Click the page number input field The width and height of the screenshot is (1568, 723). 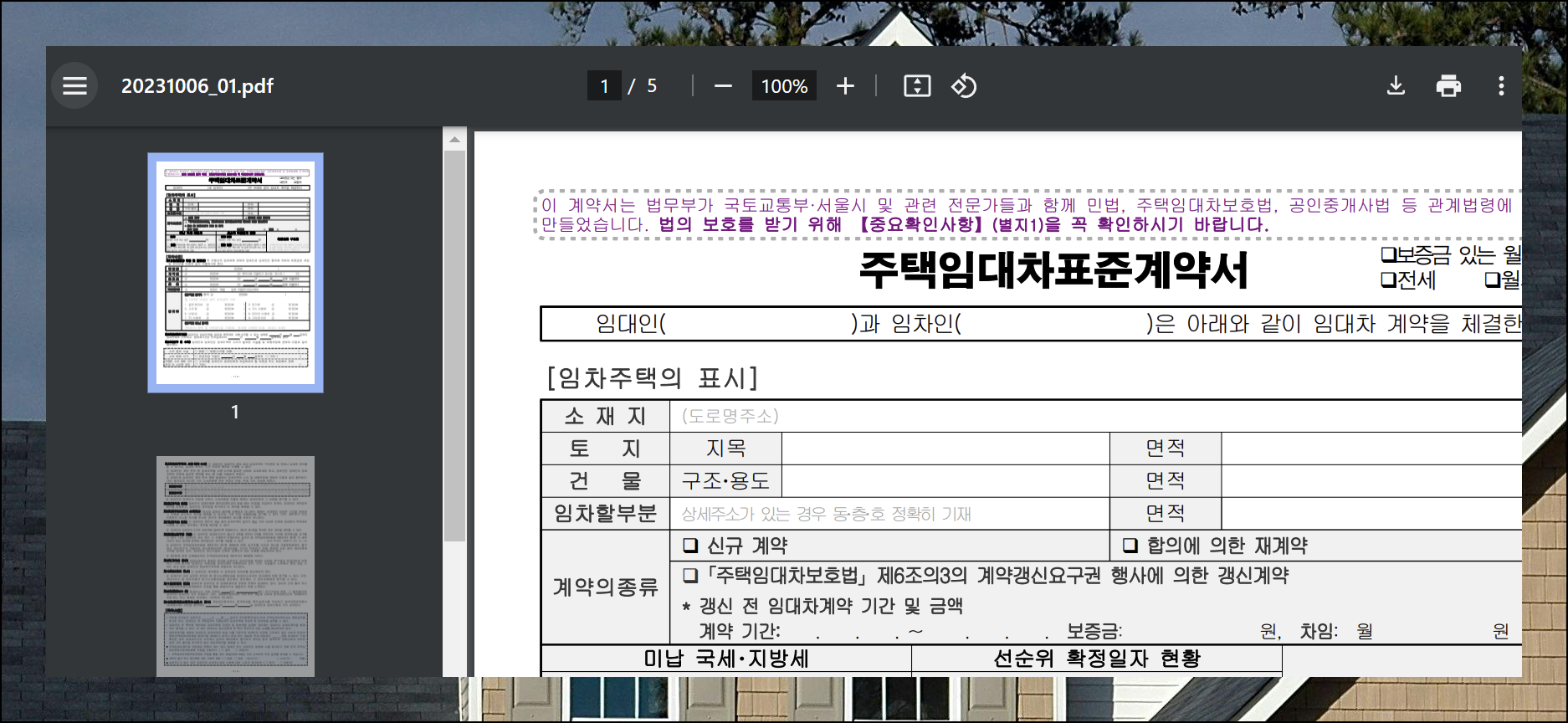click(604, 86)
